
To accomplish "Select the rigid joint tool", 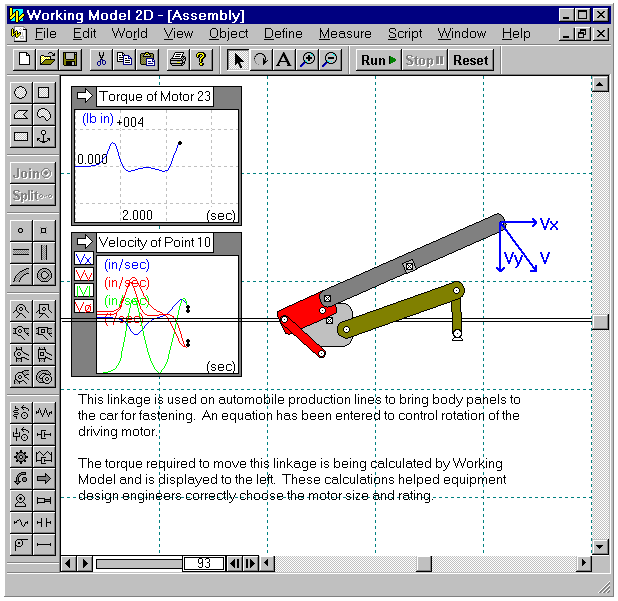I will 44,311.
